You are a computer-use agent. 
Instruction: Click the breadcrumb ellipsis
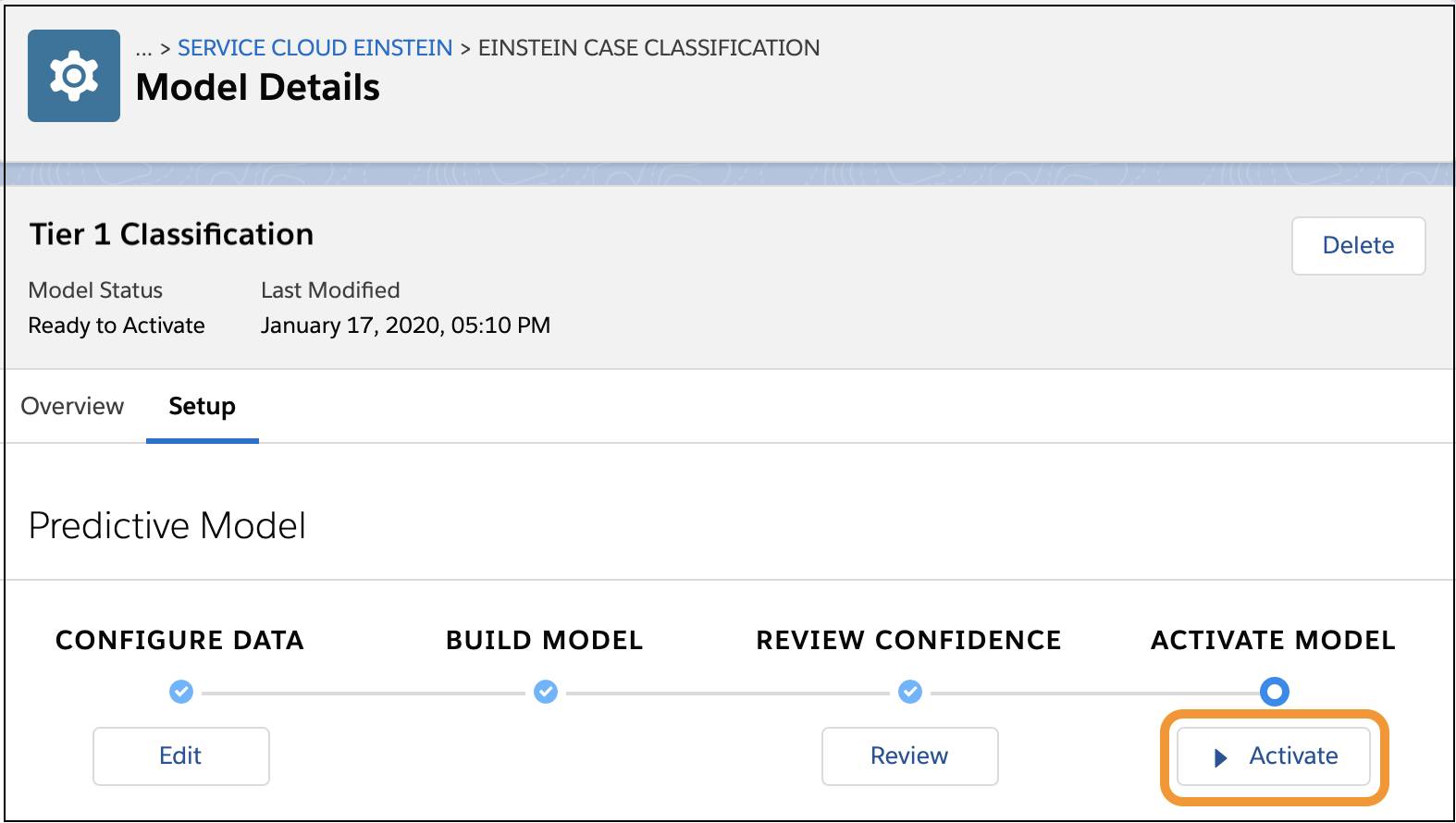pos(143,50)
